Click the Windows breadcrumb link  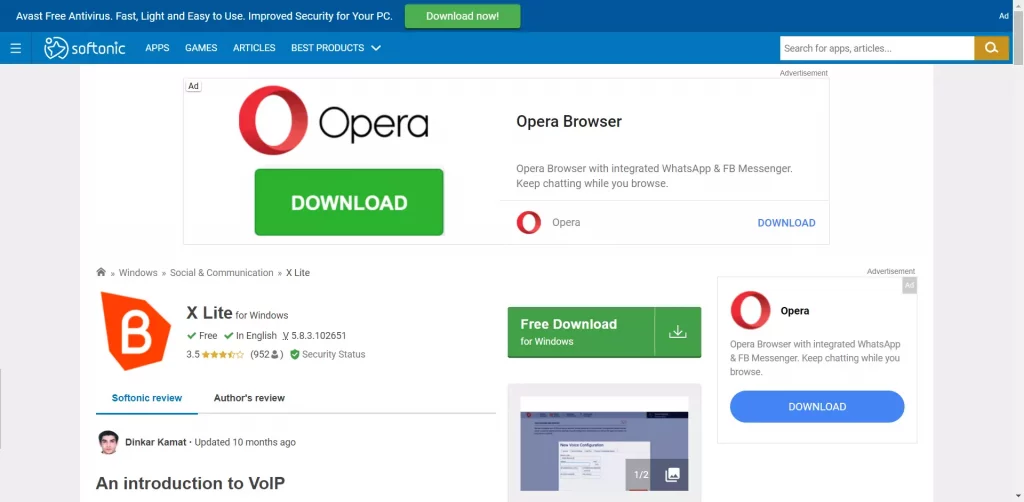138,273
